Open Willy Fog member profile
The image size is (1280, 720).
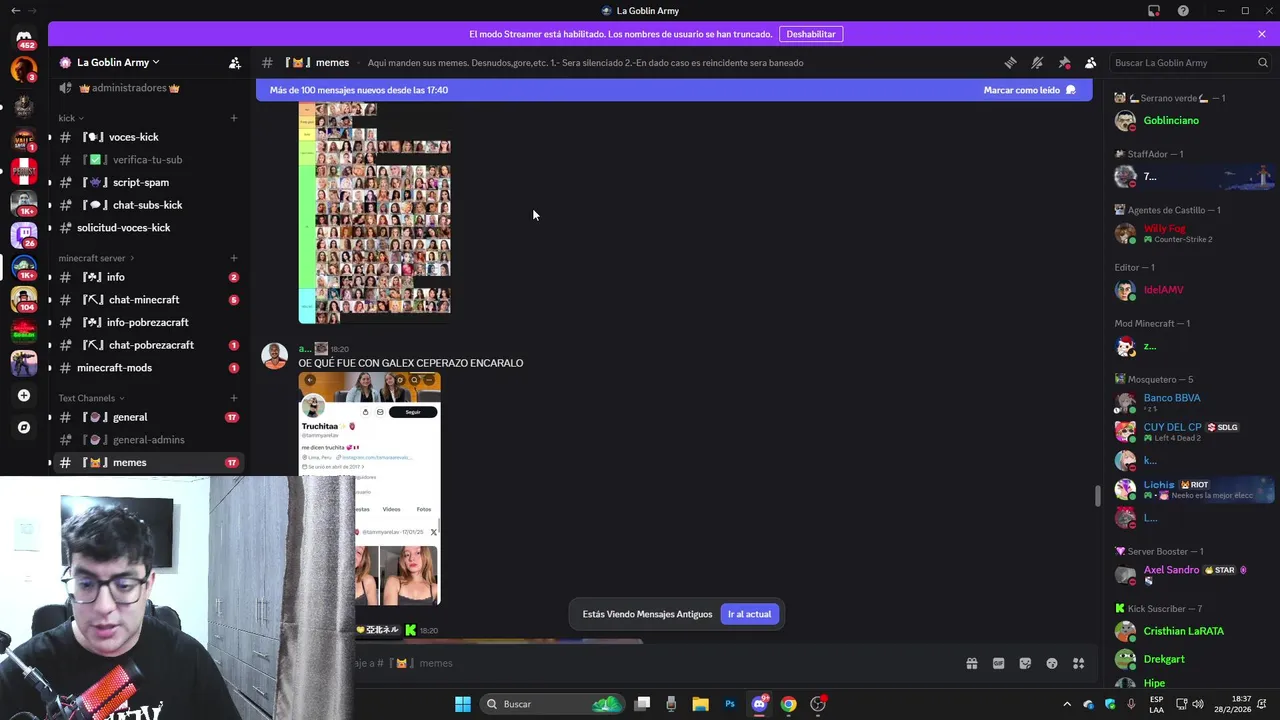1190,234
